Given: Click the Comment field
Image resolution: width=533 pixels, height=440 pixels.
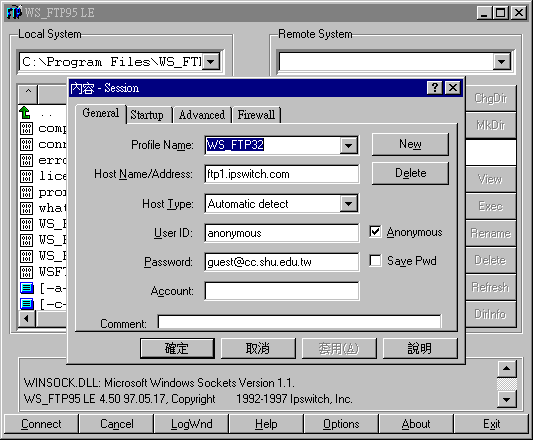Looking at the screenshot, I should click(x=300, y=322).
